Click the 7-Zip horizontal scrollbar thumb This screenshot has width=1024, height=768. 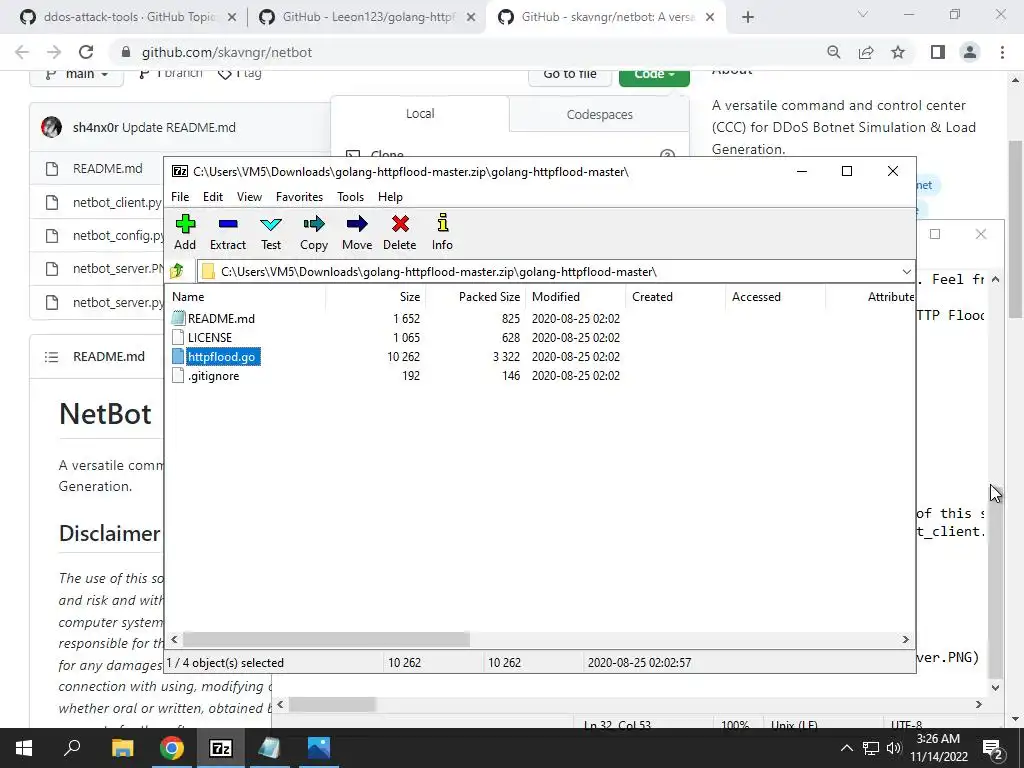326,639
